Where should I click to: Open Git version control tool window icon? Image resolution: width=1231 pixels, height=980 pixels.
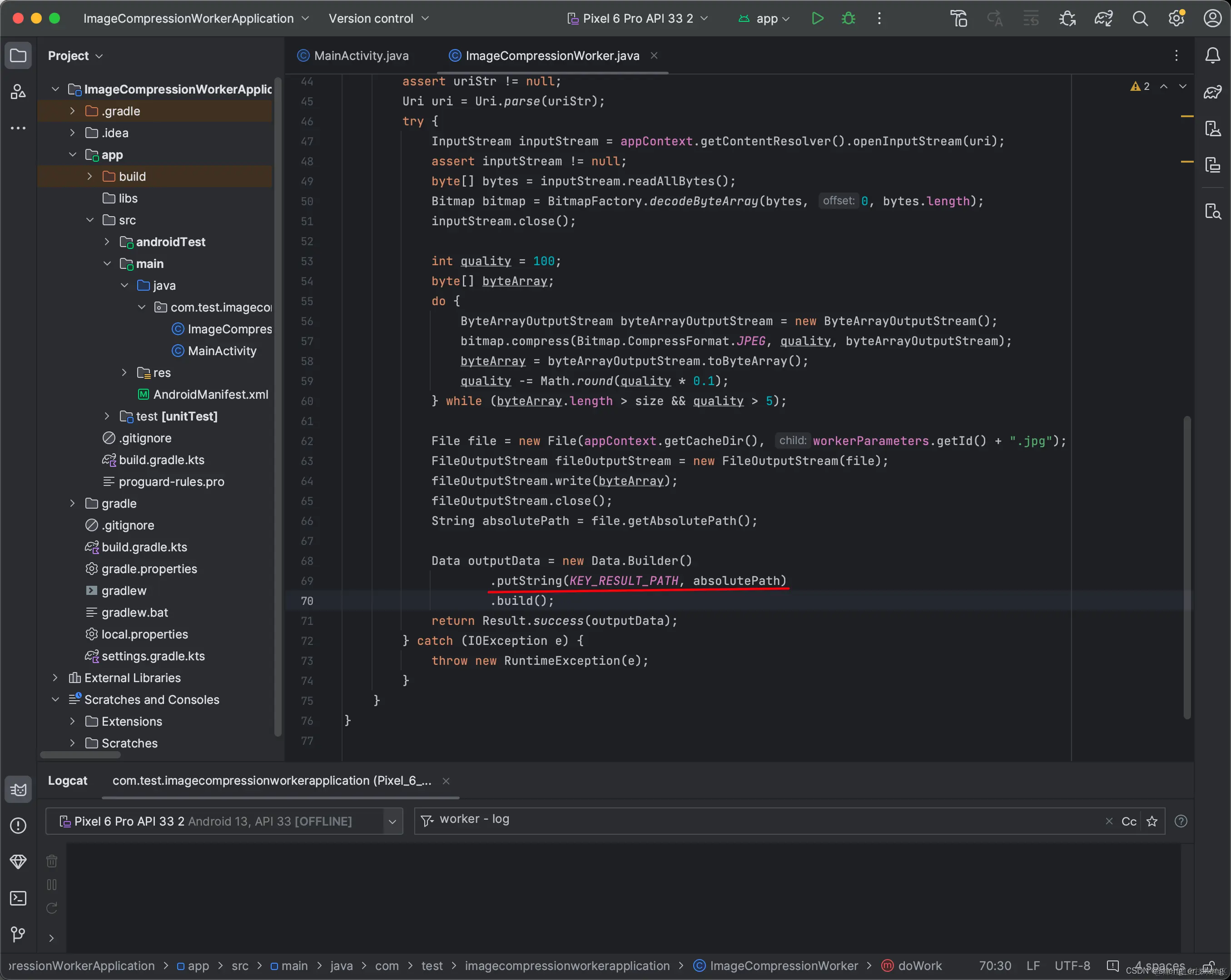(x=18, y=934)
